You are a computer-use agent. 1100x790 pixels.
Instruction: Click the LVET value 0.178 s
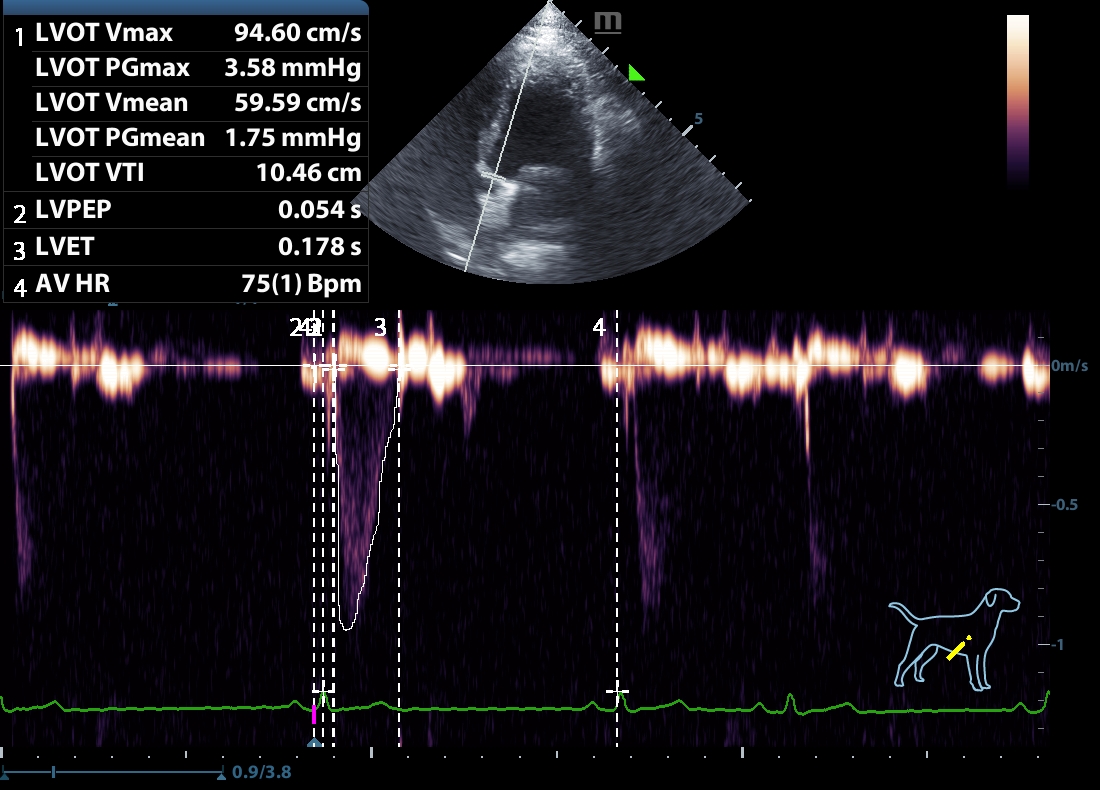tap(319, 246)
